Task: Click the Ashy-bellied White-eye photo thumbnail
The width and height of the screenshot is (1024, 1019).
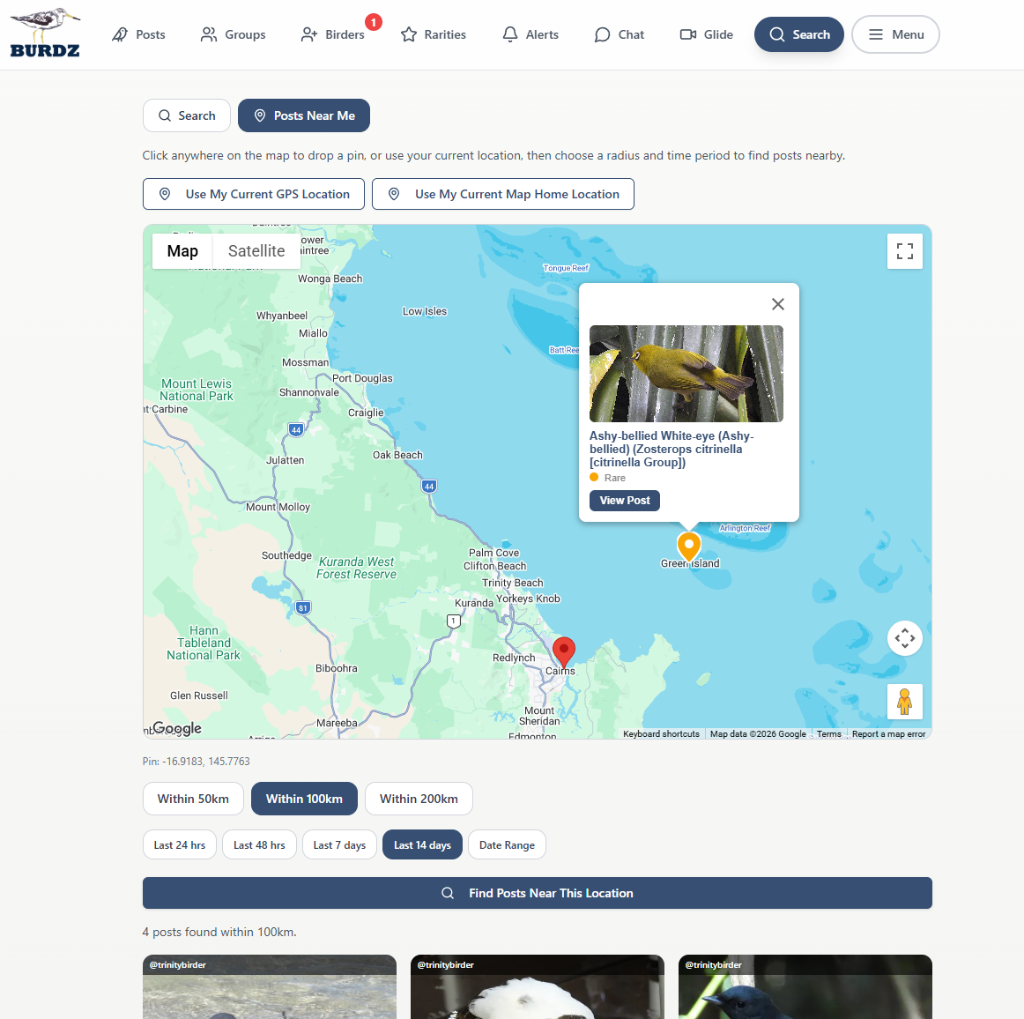Action: tap(686, 374)
